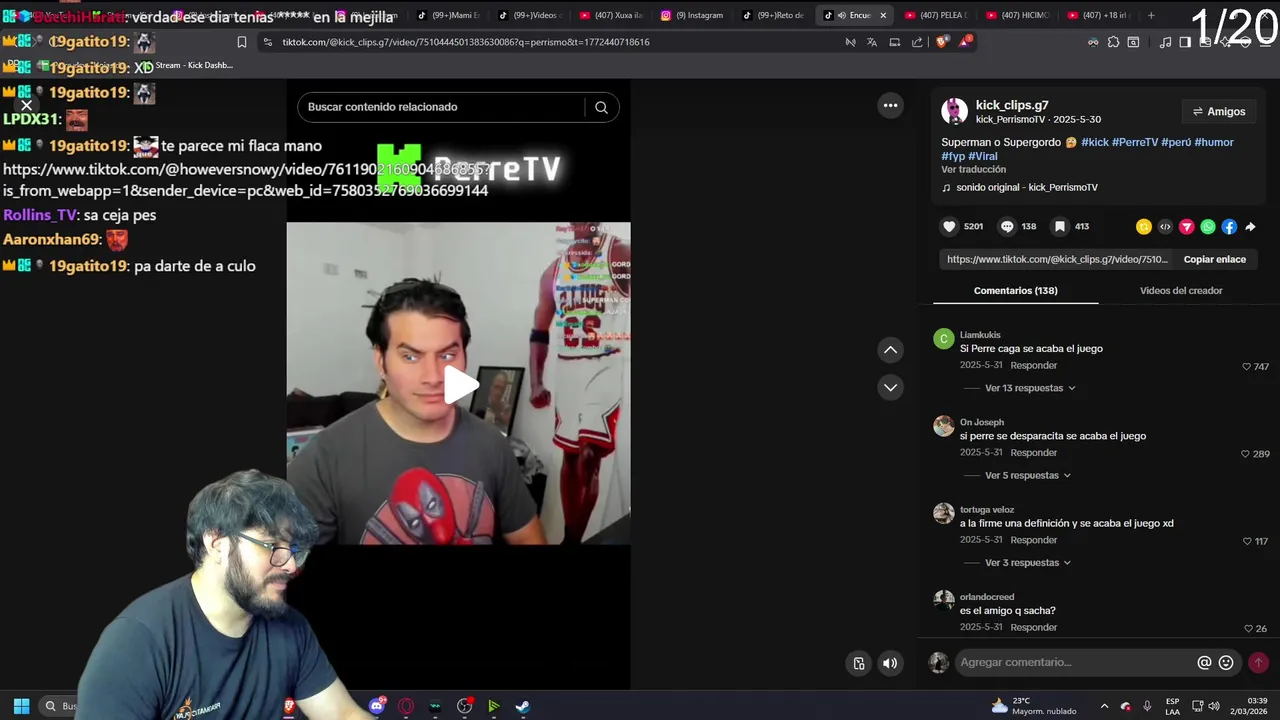Switch to the '(9) Instagram' browser tab
1280x720 pixels.
(x=692, y=15)
